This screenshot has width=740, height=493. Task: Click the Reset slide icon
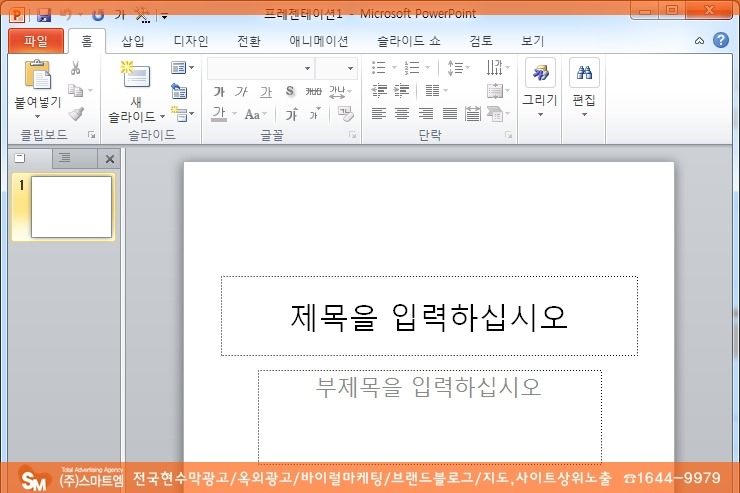tap(179, 91)
